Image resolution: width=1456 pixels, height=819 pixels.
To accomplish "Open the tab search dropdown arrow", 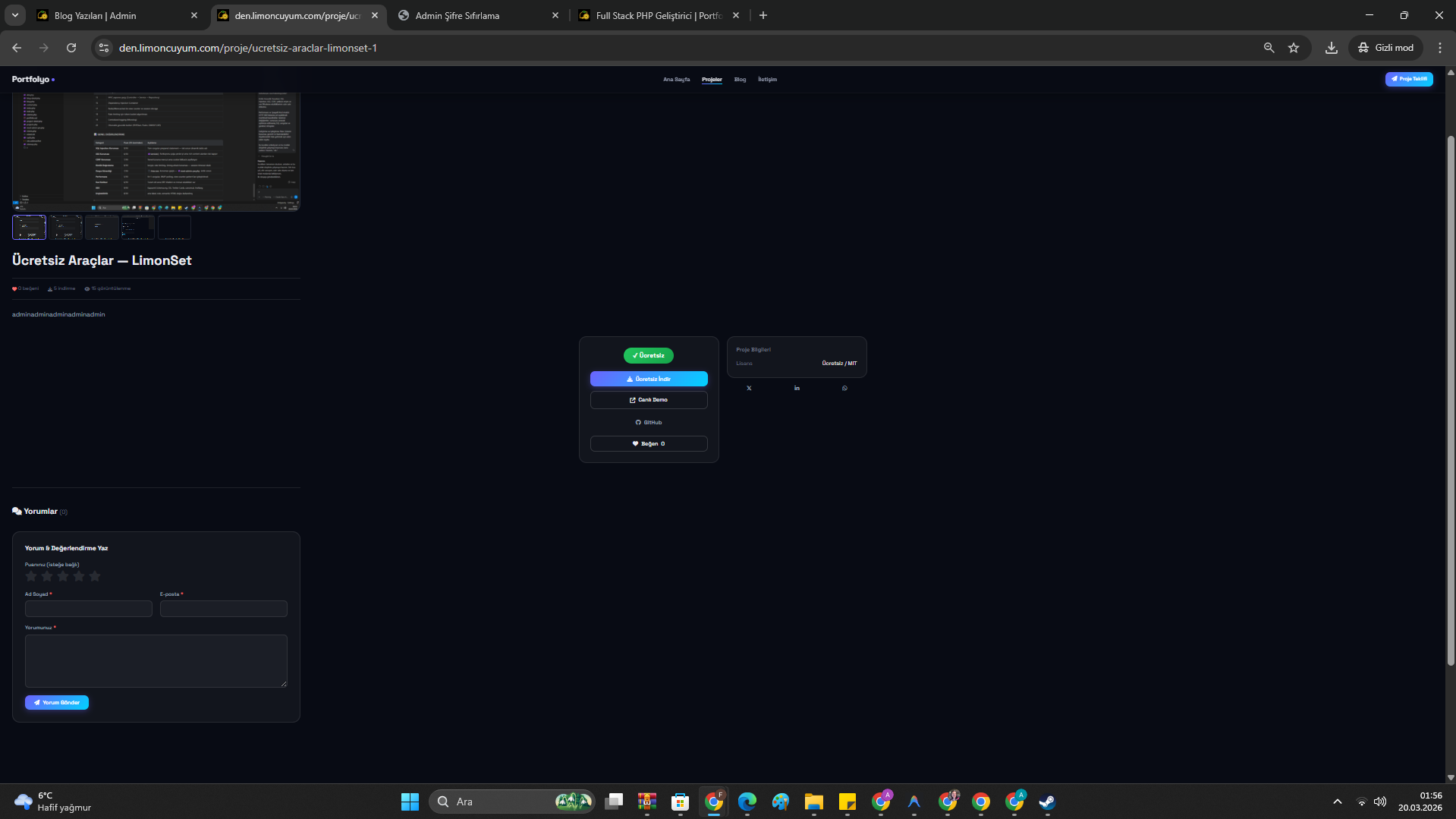I will (14, 15).
